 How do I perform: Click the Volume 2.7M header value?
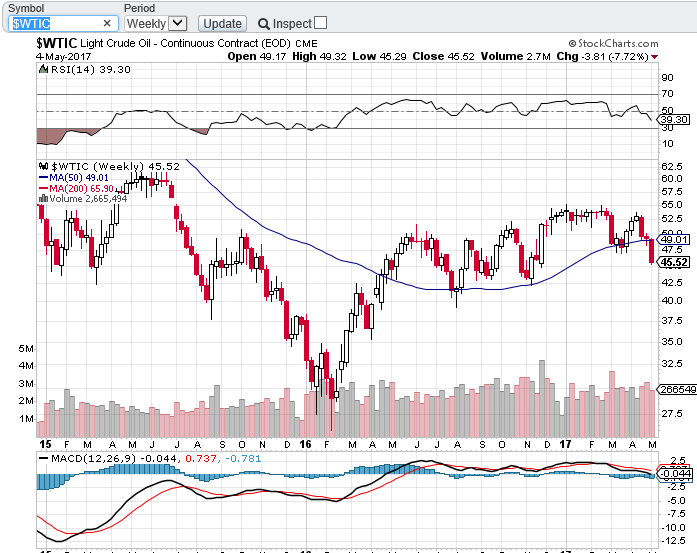pos(516,56)
